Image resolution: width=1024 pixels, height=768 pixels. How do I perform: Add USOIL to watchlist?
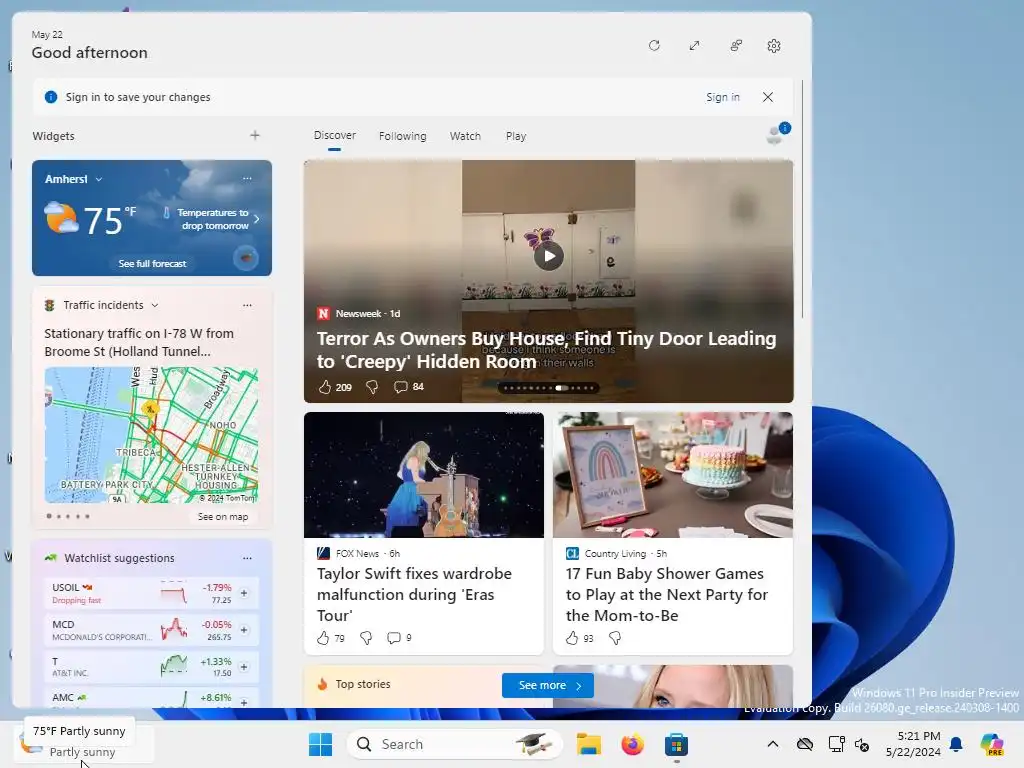[x=244, y=593]
